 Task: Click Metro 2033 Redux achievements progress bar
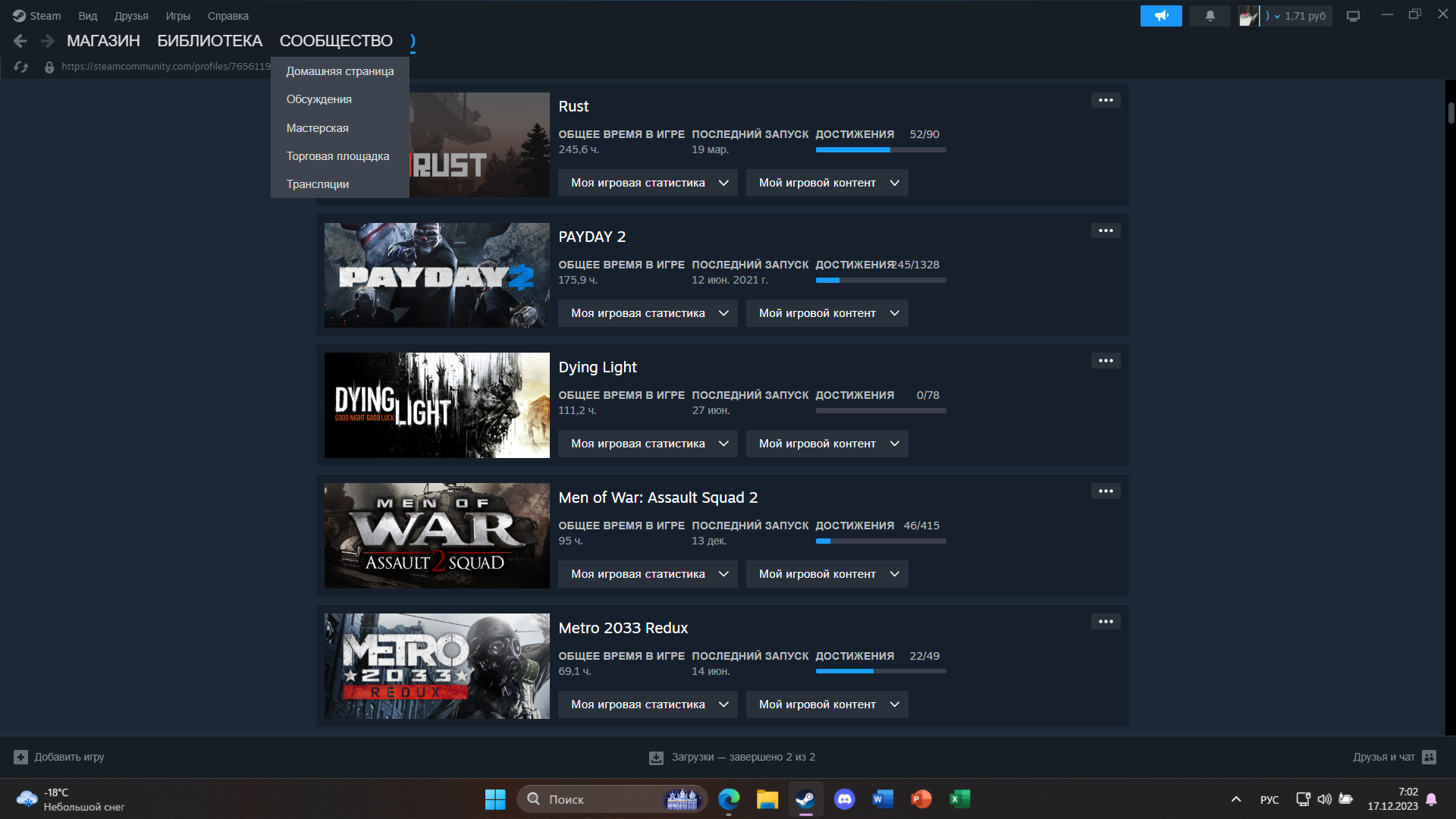tap(880, 672)
